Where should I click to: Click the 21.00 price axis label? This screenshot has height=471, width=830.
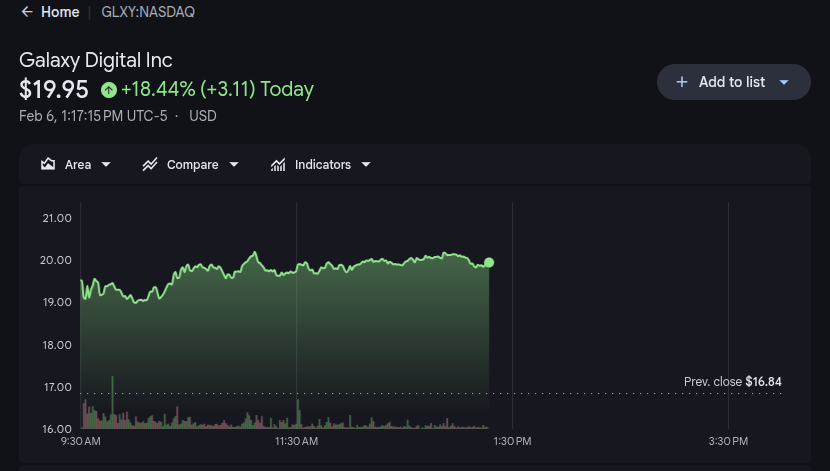57,218
